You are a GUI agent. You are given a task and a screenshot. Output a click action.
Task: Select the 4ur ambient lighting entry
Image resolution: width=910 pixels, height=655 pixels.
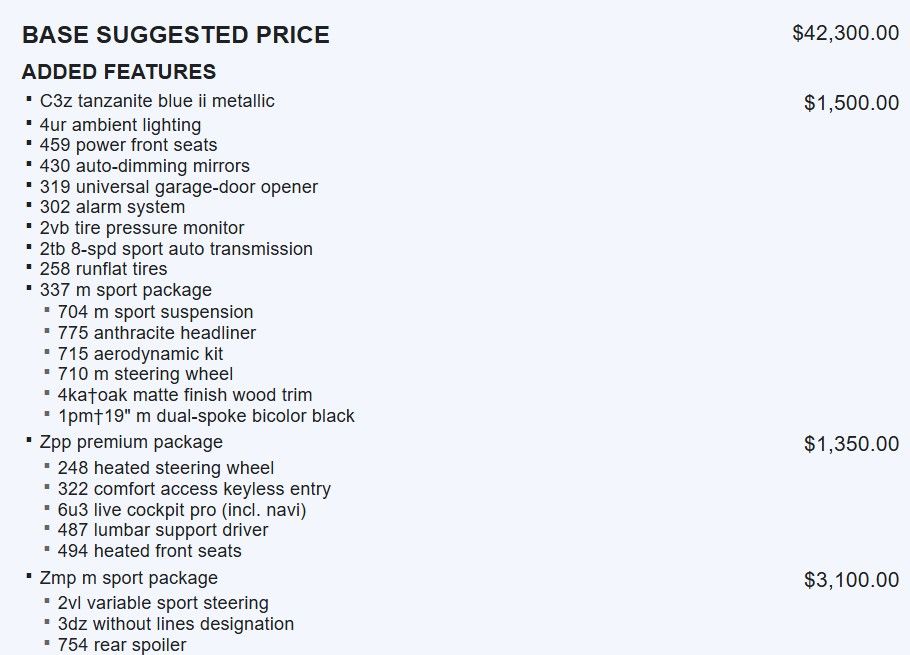tap(120, 125)
